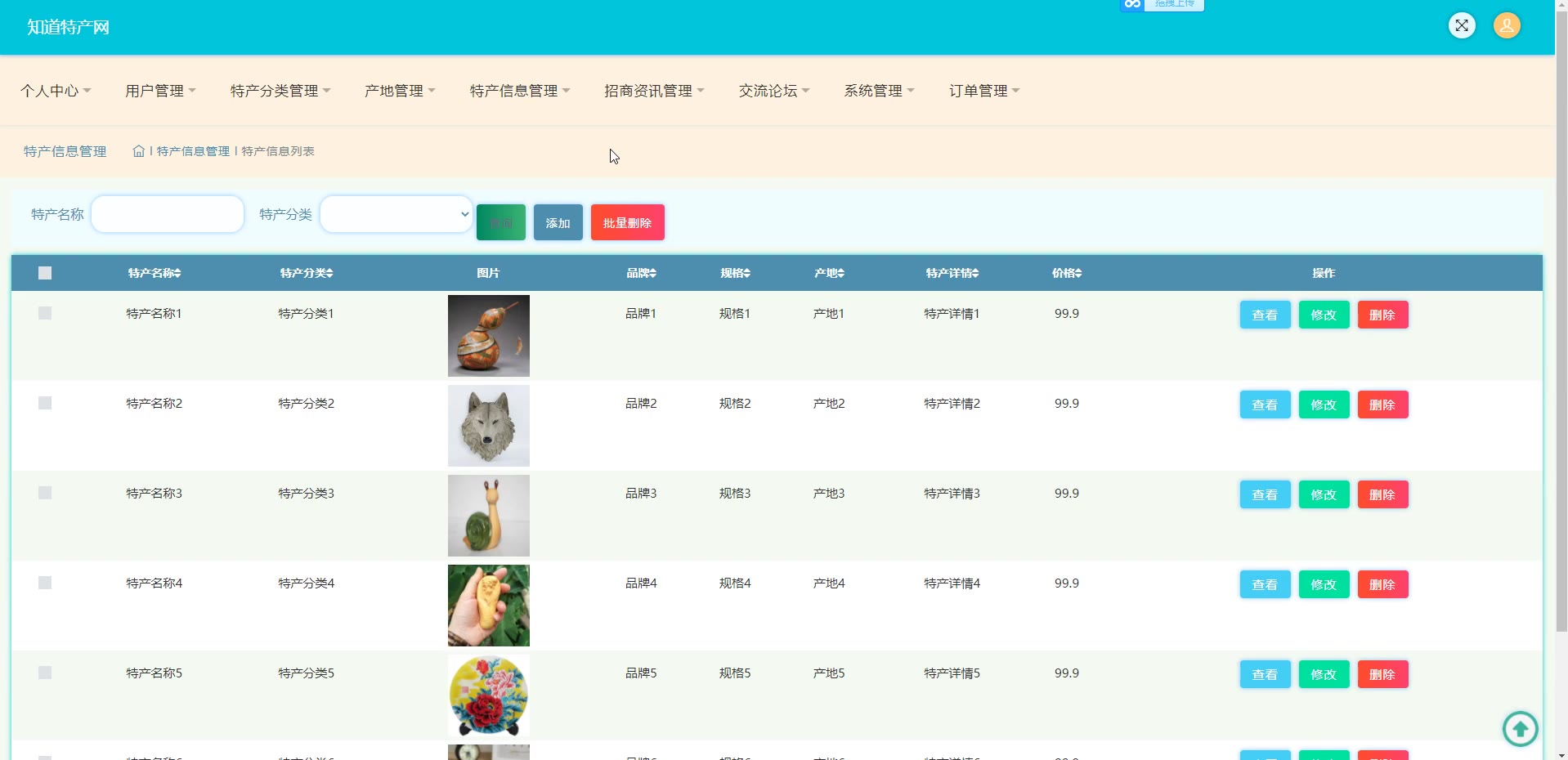Screen dimensions: 1568x760
Task: Click the 批量删除 button
Action: click(628, 222)
